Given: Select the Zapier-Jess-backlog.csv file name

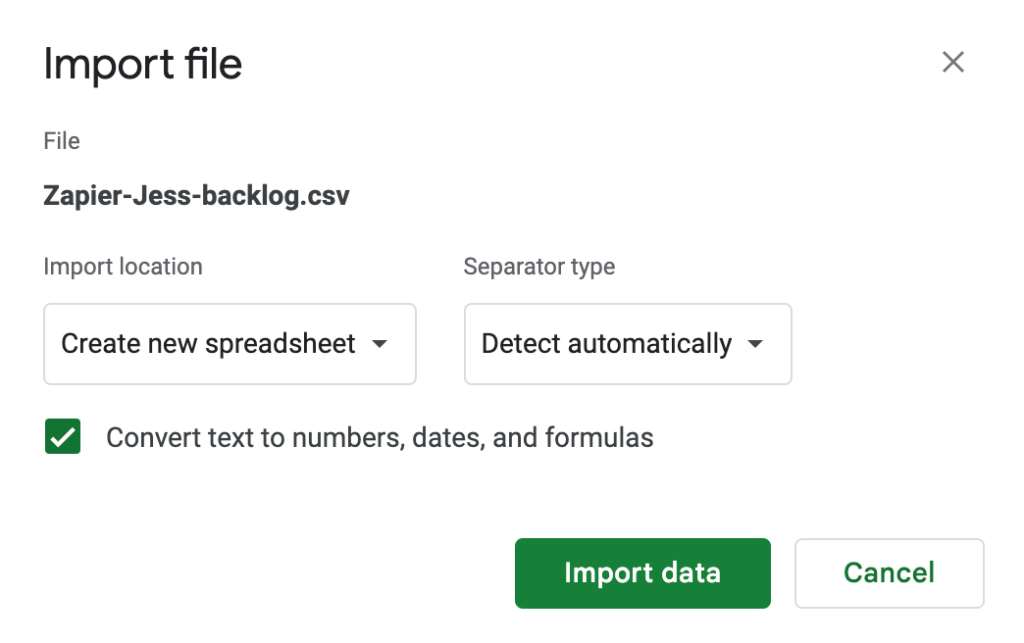Looking at the screenshot, I should point(196,195).
